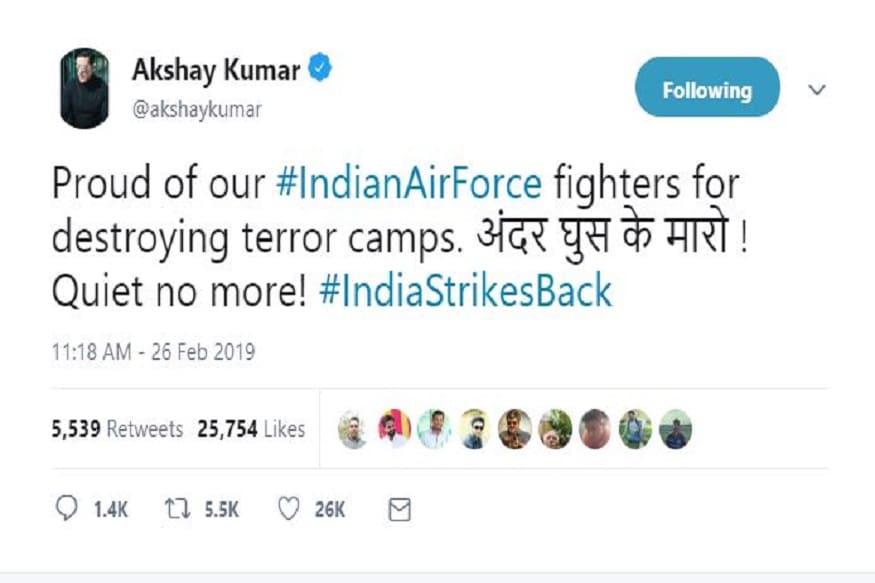The image size is (875, 583).
Task: Open the 11:18 AM - 26 Feb 2019 timestamp
Action: click(153, 352)
